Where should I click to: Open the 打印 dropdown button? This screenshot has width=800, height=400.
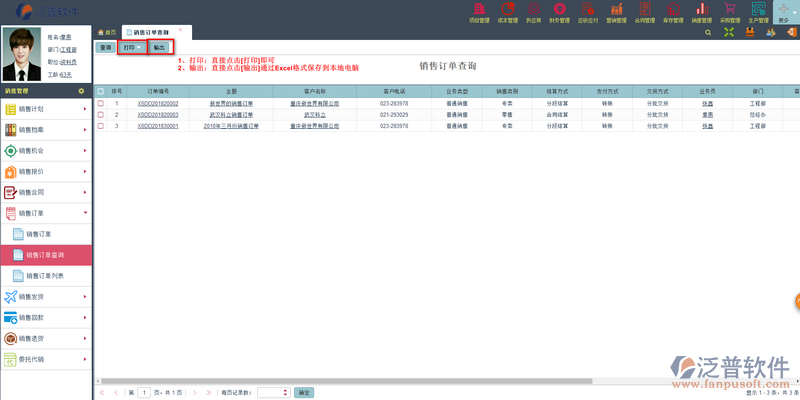[x=132, y=47]
